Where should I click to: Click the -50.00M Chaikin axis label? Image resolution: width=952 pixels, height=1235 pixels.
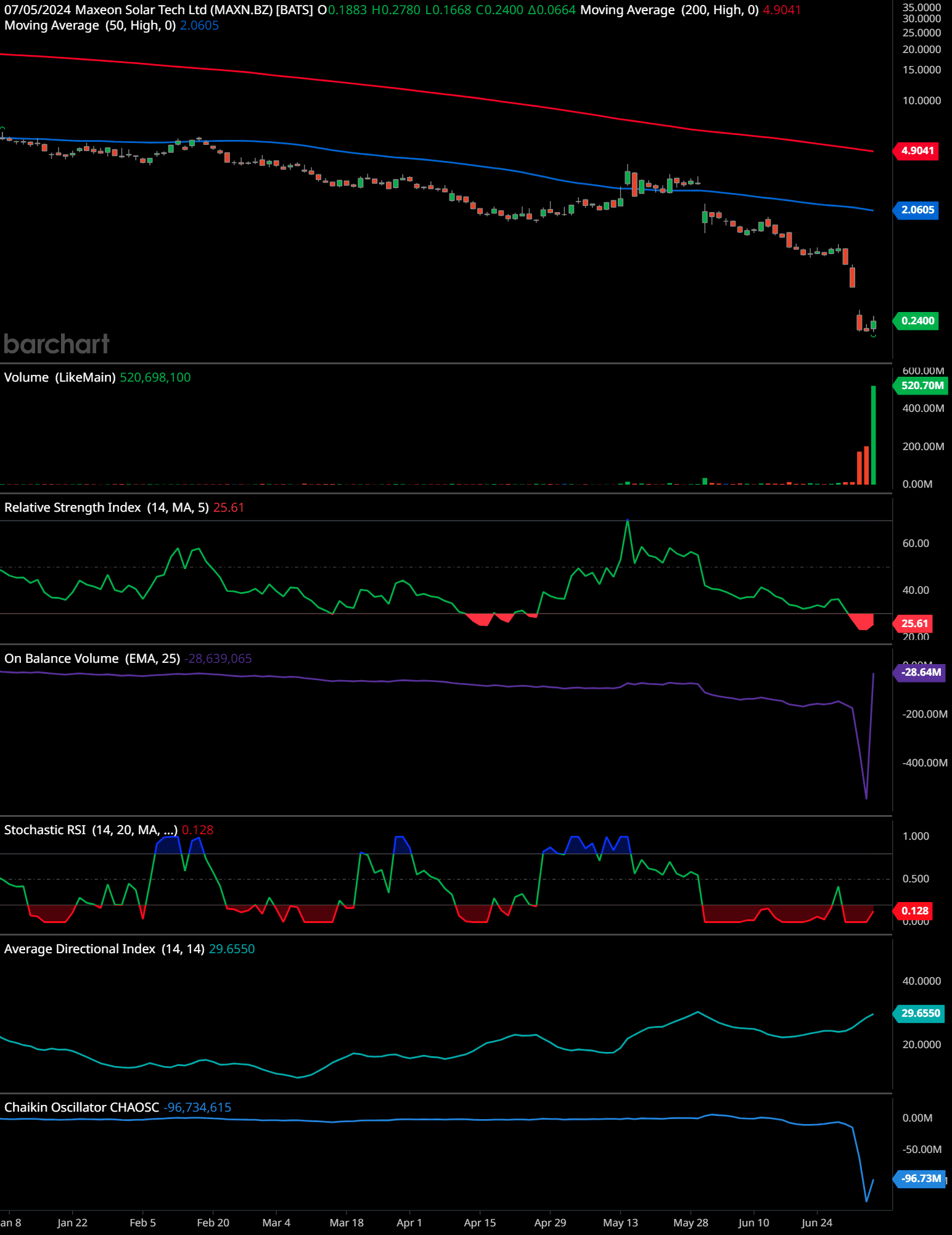tap(923, 1149)
